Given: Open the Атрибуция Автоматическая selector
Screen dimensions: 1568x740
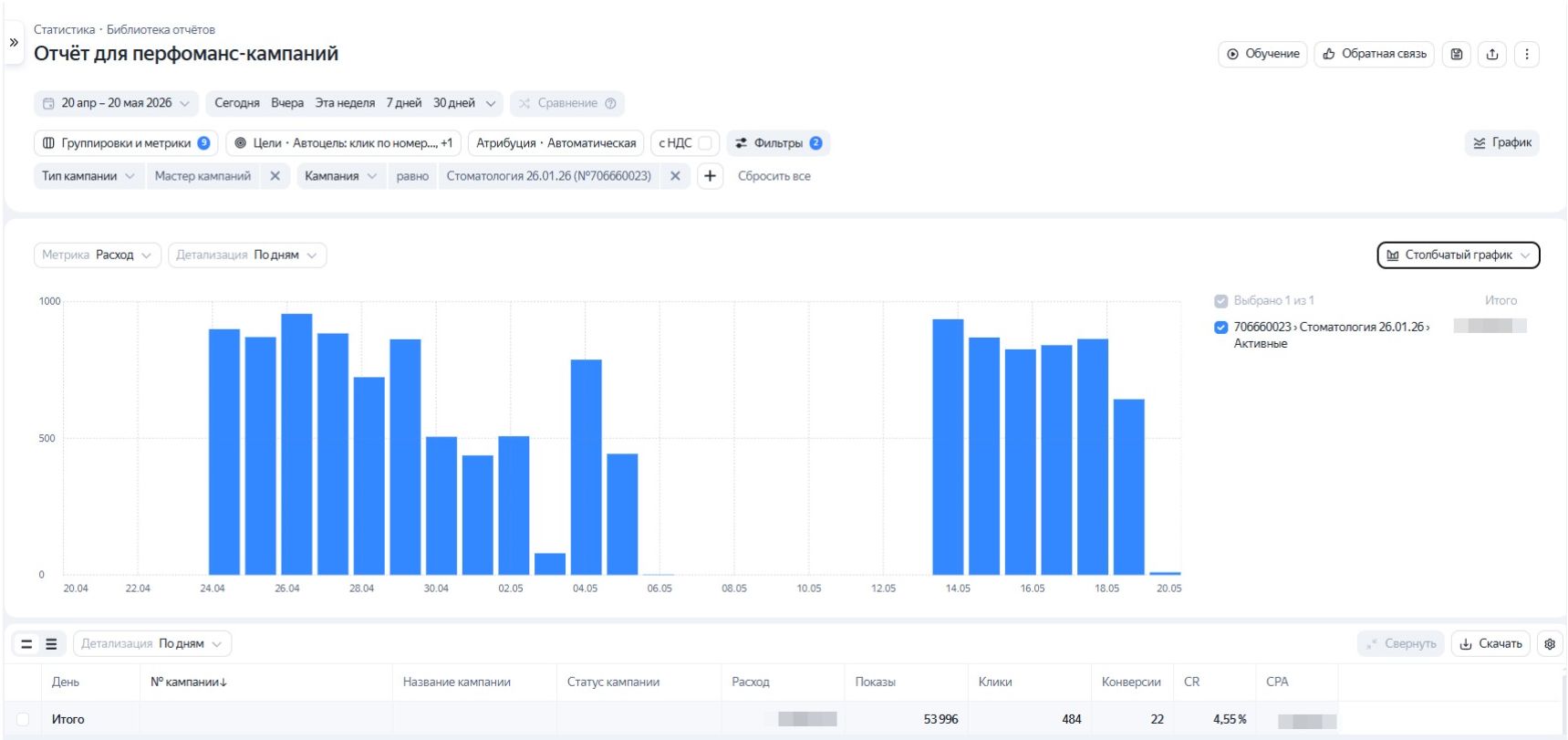Looking at the screenshot, I should click(x=556, y=143).
